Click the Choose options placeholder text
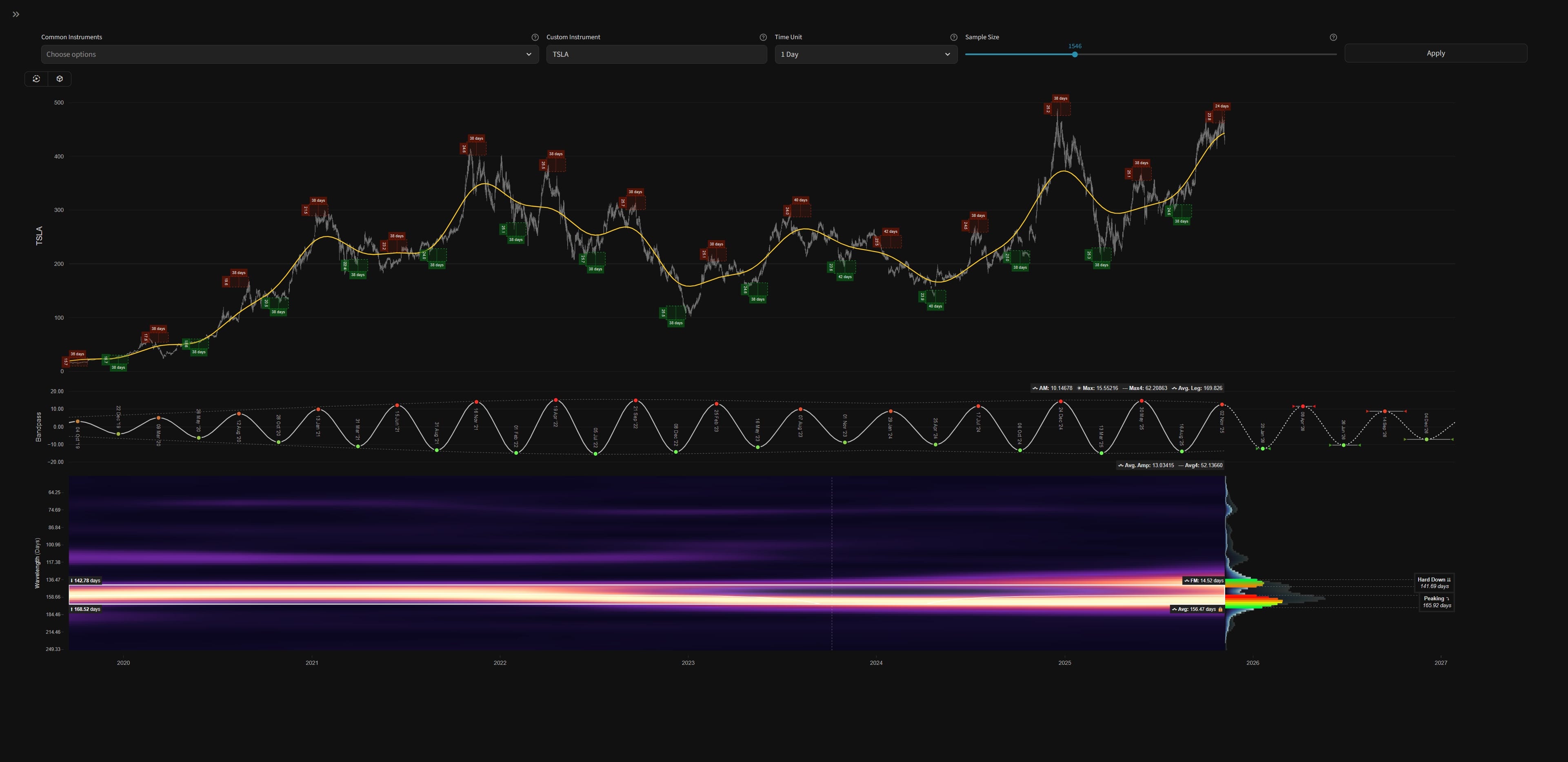 click(71, 54)
